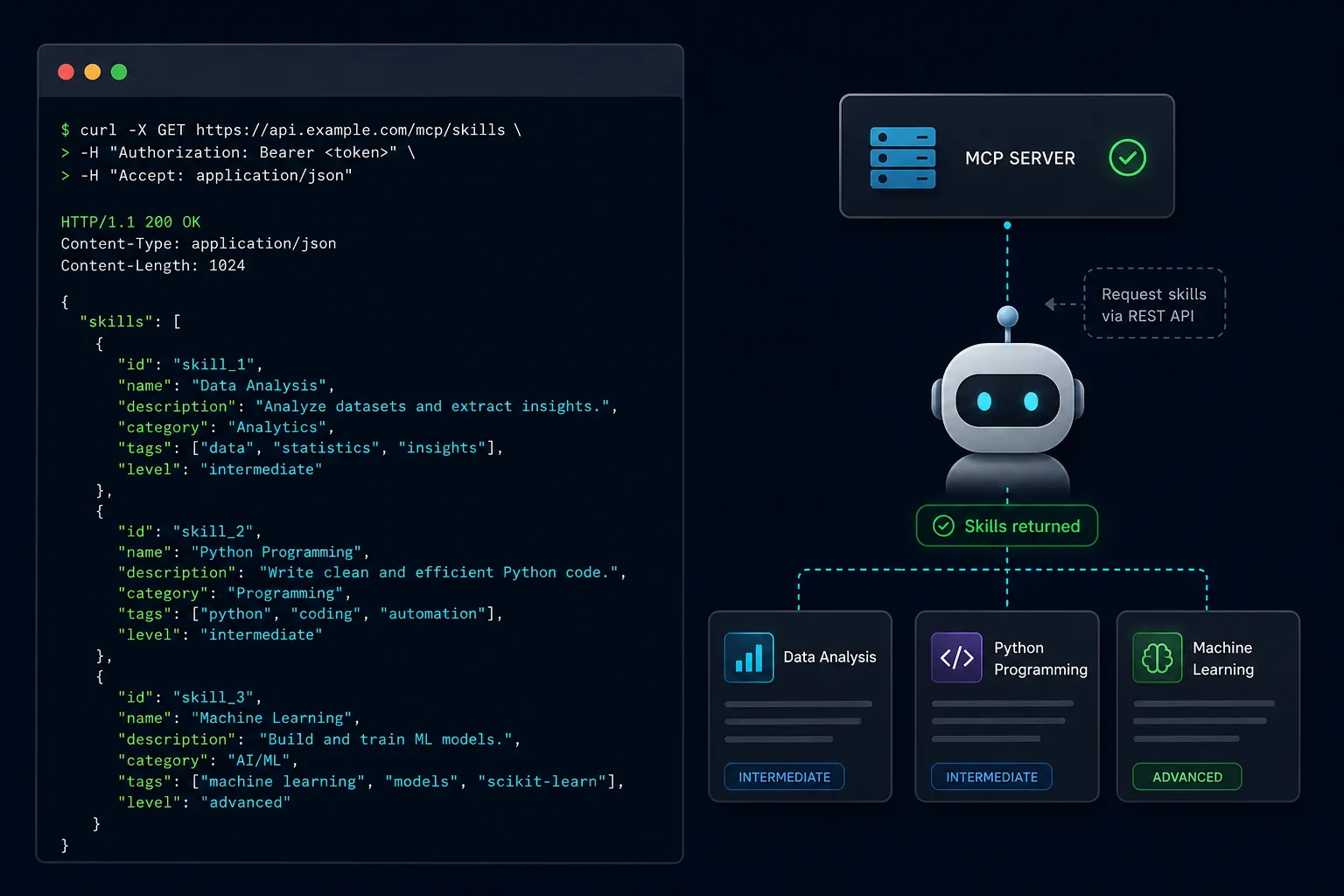The image size is (1344, 896).
Task: Close the terminal window with the red button
Action: click(66, 72)
